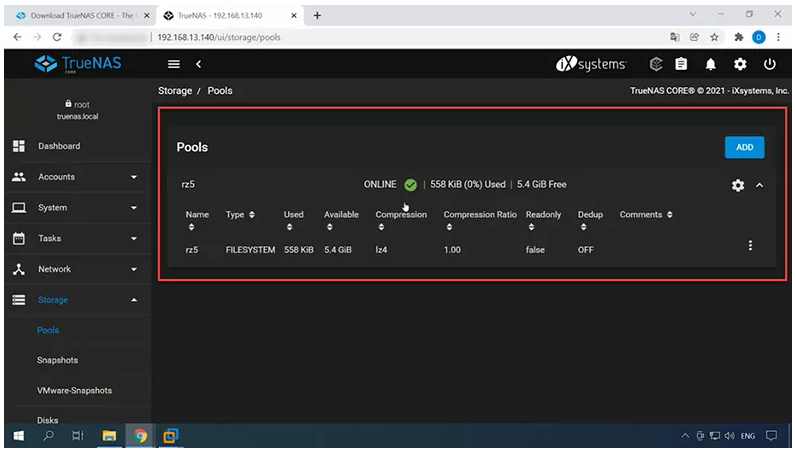This screenshot has height=455, width=796.
Task: Click the address bar URL
Action: (x=219, y=37)
